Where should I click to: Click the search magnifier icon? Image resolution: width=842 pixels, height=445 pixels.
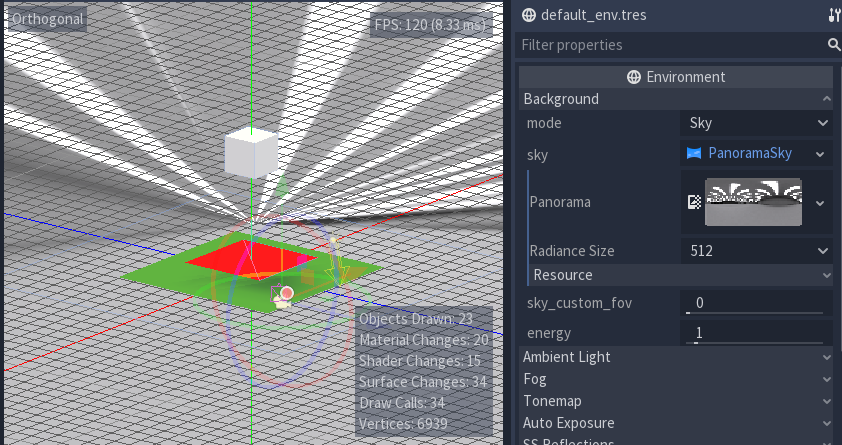click(834, 45)
